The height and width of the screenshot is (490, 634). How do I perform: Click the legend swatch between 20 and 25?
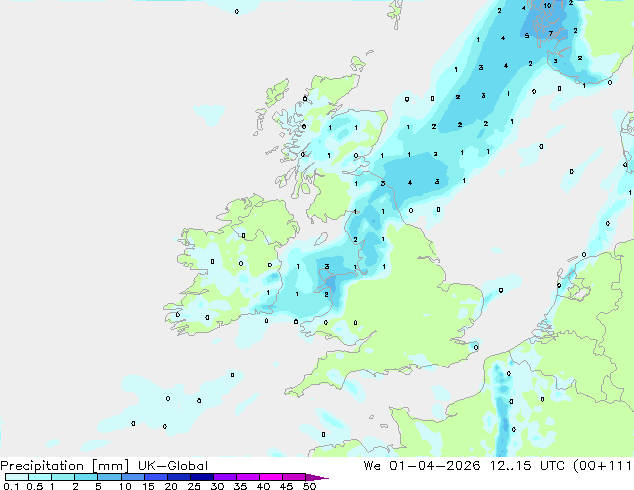point(178,477)
